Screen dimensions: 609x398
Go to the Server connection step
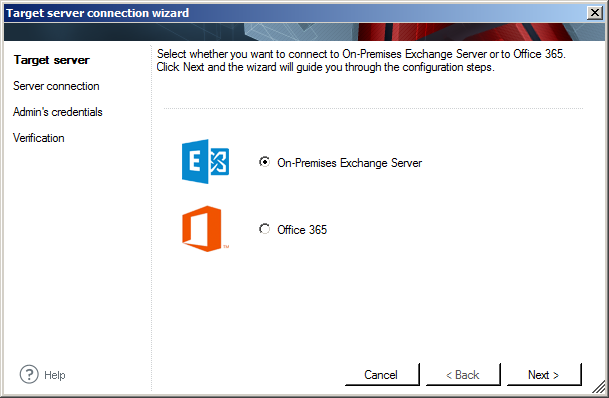(x=56, y=86)
